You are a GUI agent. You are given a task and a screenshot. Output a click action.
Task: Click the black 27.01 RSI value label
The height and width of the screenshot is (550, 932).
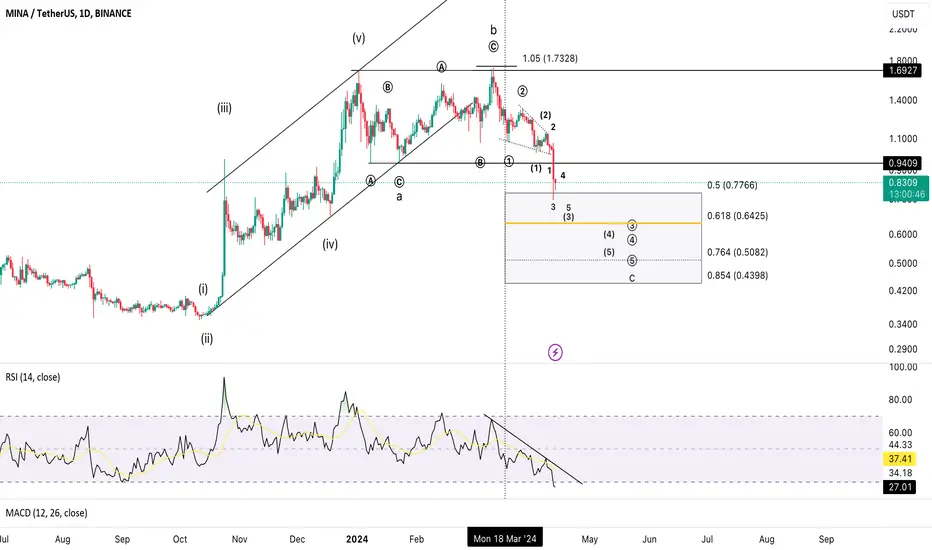tap(900, 487)
